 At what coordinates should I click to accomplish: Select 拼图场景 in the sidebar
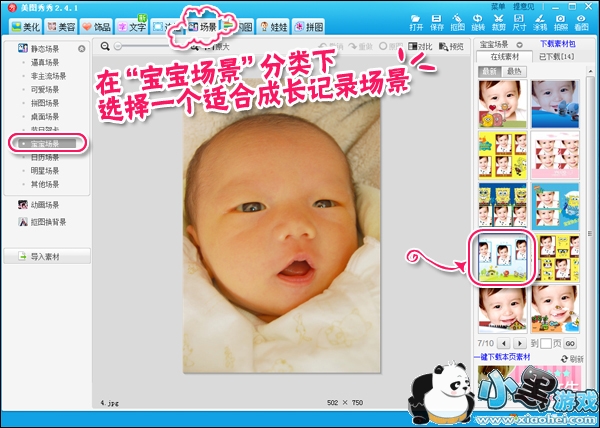(45, 103)
